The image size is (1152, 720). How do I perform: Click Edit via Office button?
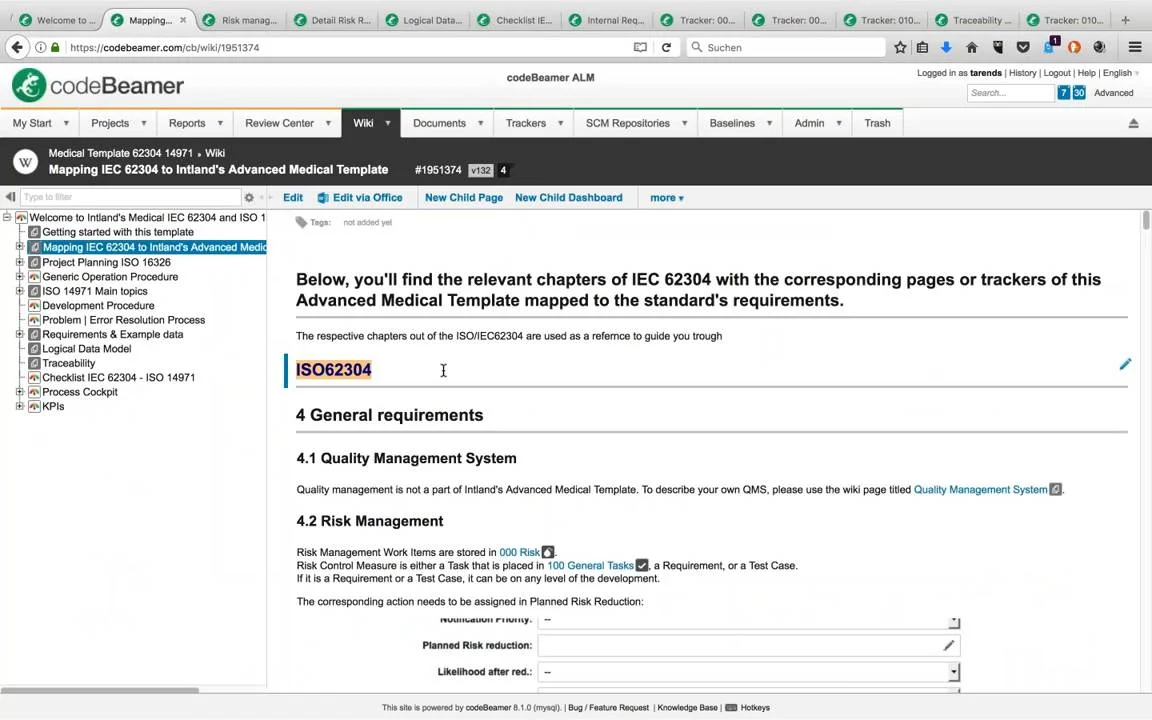360,198
